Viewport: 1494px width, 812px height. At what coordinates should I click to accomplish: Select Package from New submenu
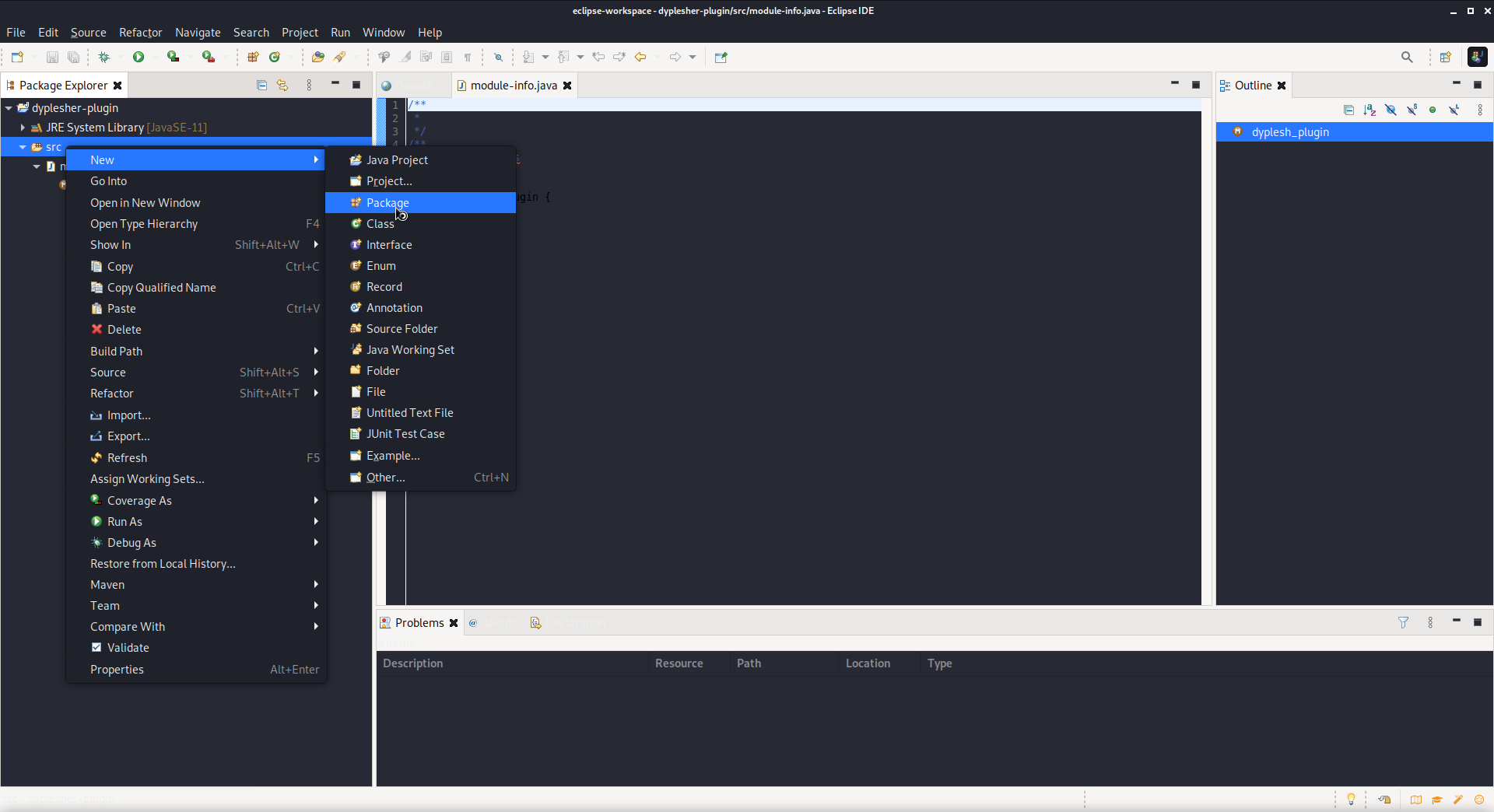tap(420, 203)
